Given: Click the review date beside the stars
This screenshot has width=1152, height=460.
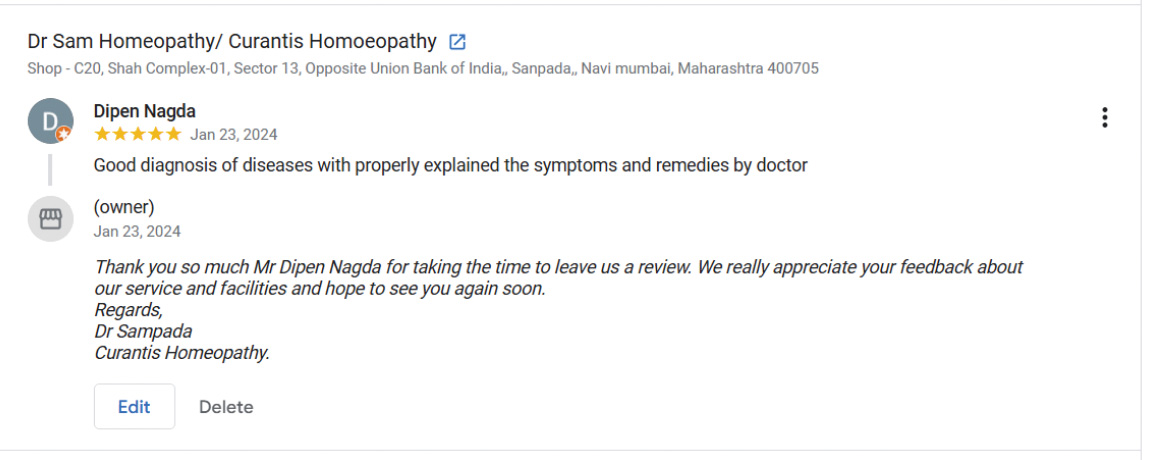Looking at the screenshot, I should (x=234, y=135).
